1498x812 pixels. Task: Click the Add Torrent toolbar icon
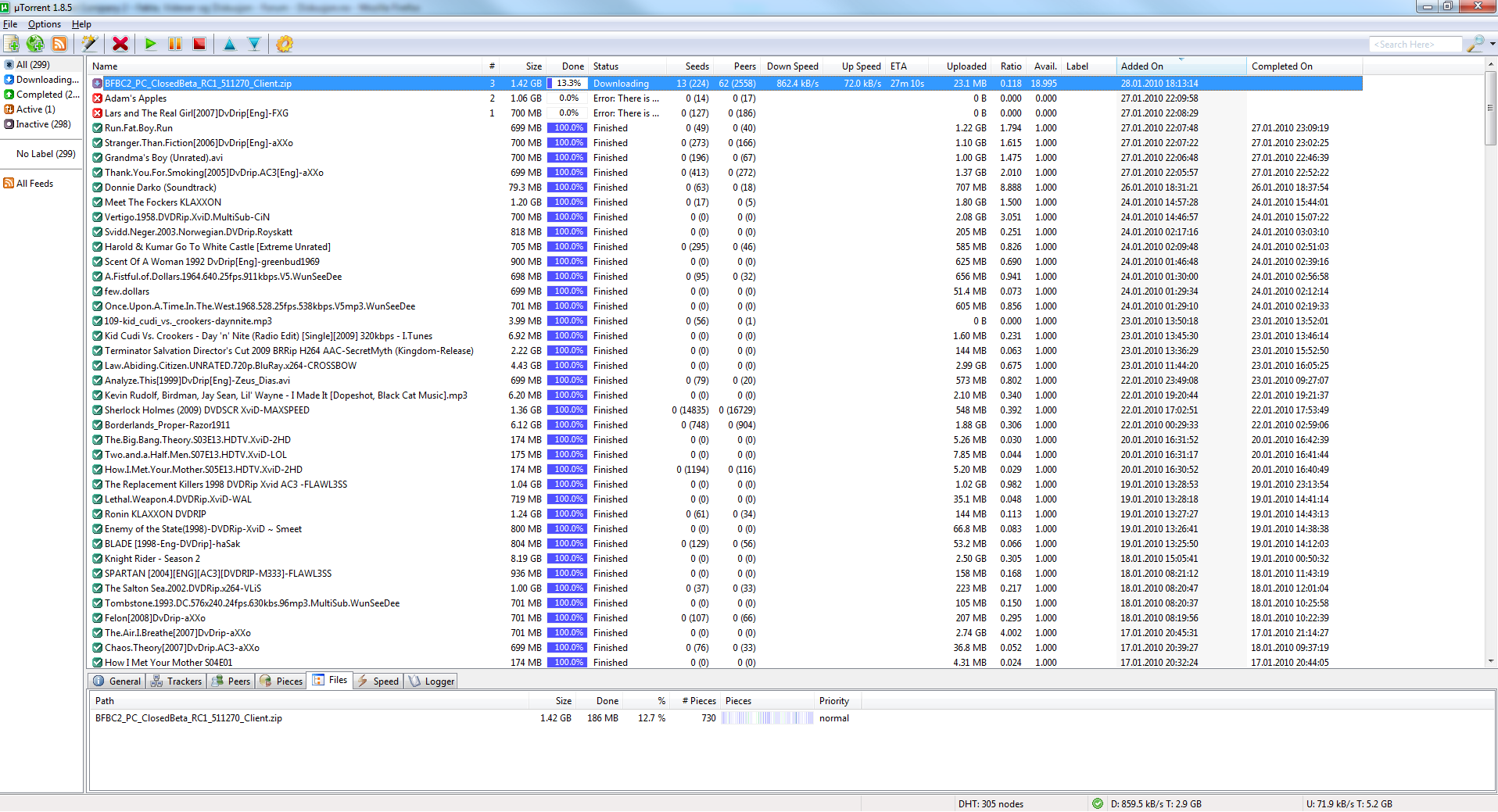12,44
